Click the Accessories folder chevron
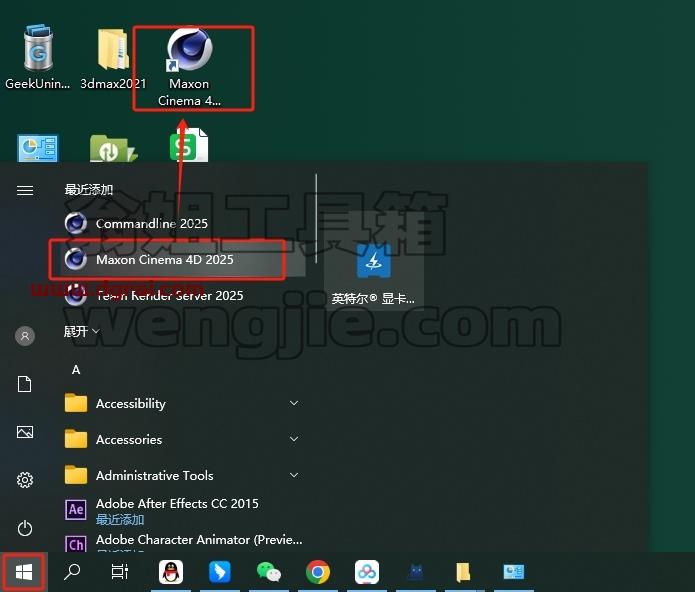 [294, 439]
